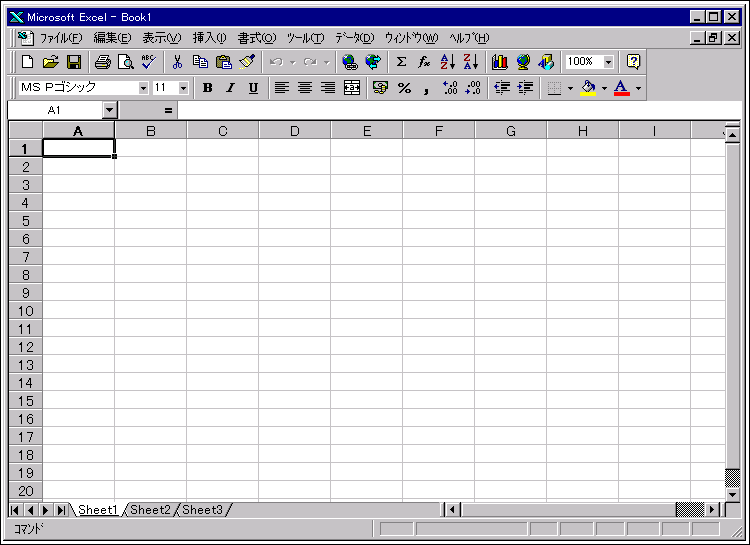Increase indent icon
The image size is (750, 545).
point(525,88)
